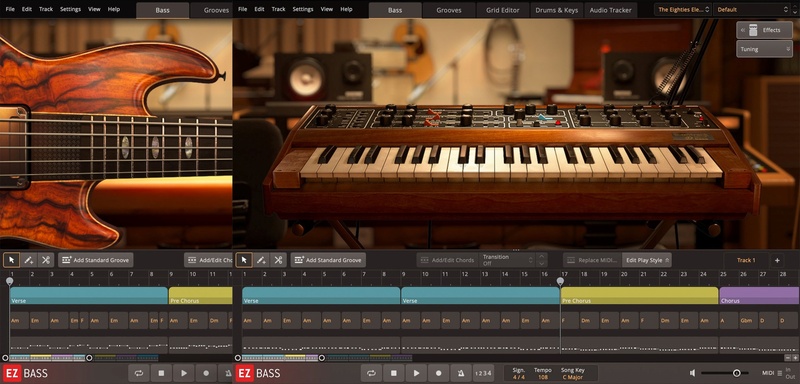Expand the Edit Play Style panel
This screenshot has width=800, height=384.
coord(647,260)
